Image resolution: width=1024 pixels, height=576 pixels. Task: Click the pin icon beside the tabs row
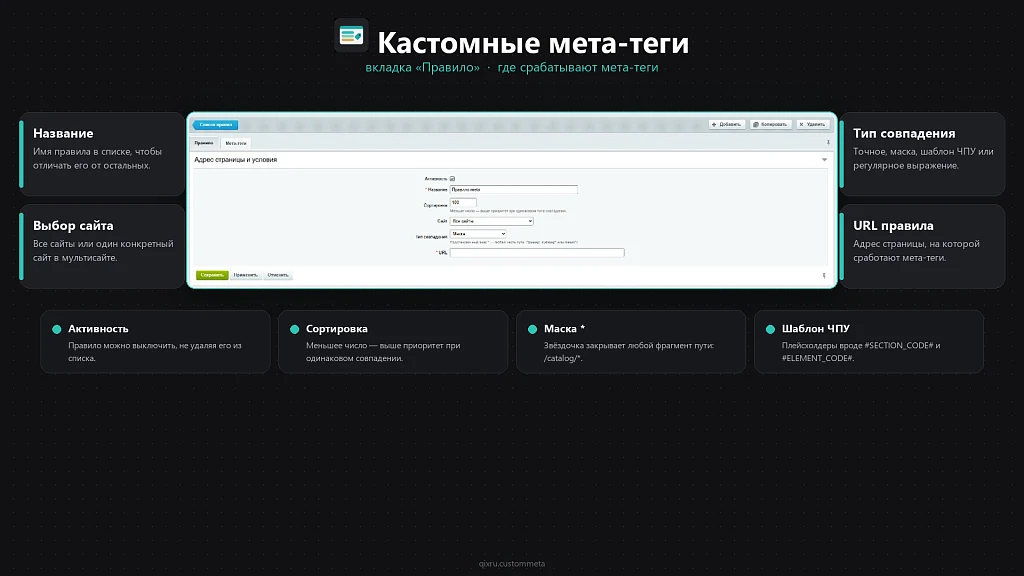coord(828,142)
